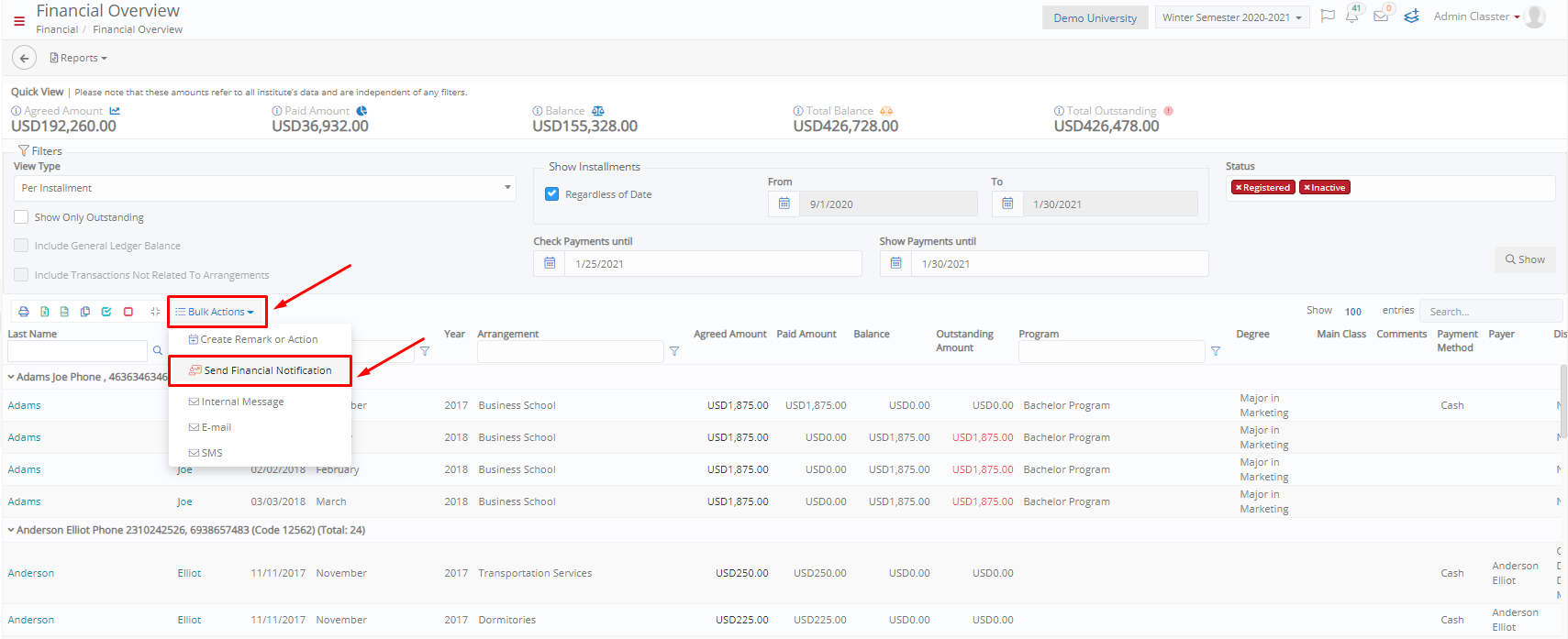The height and width of the screenshot is (639, 1568).
Task: Click the Admin user avatar
Action: 1535,17
